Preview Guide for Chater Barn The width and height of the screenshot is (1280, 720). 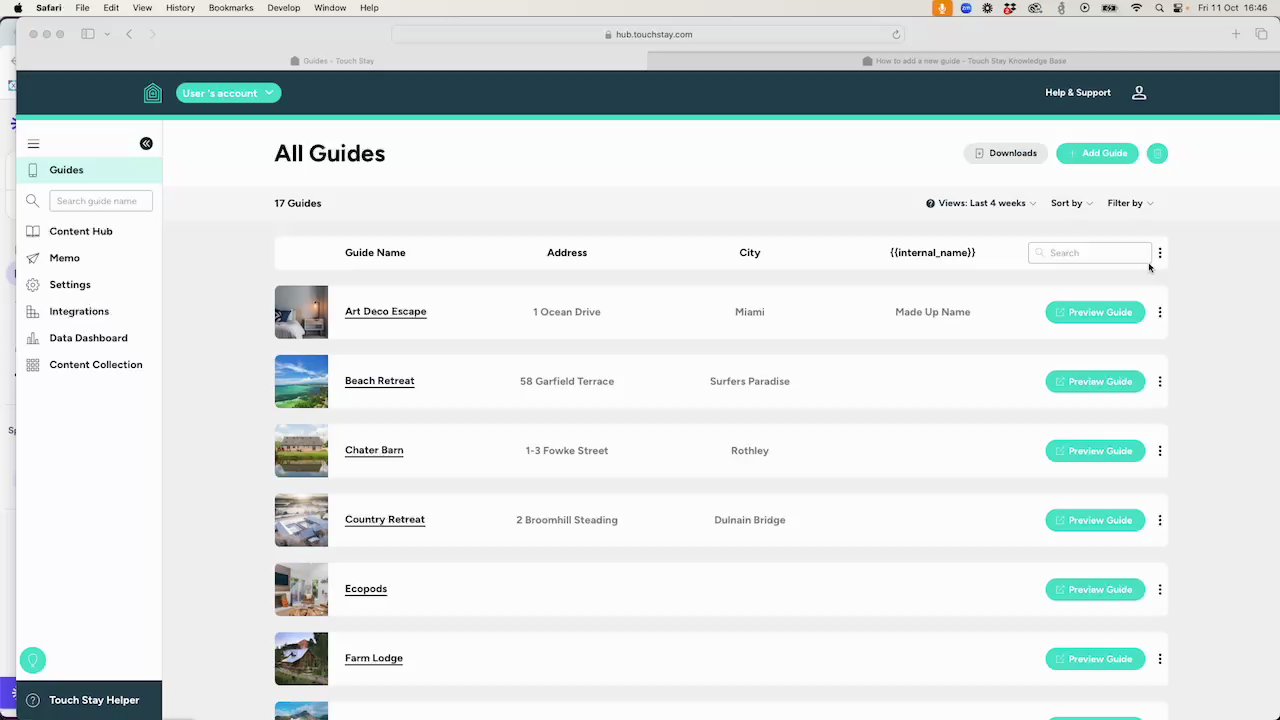pyautogui.click(x=1095, y=451)
